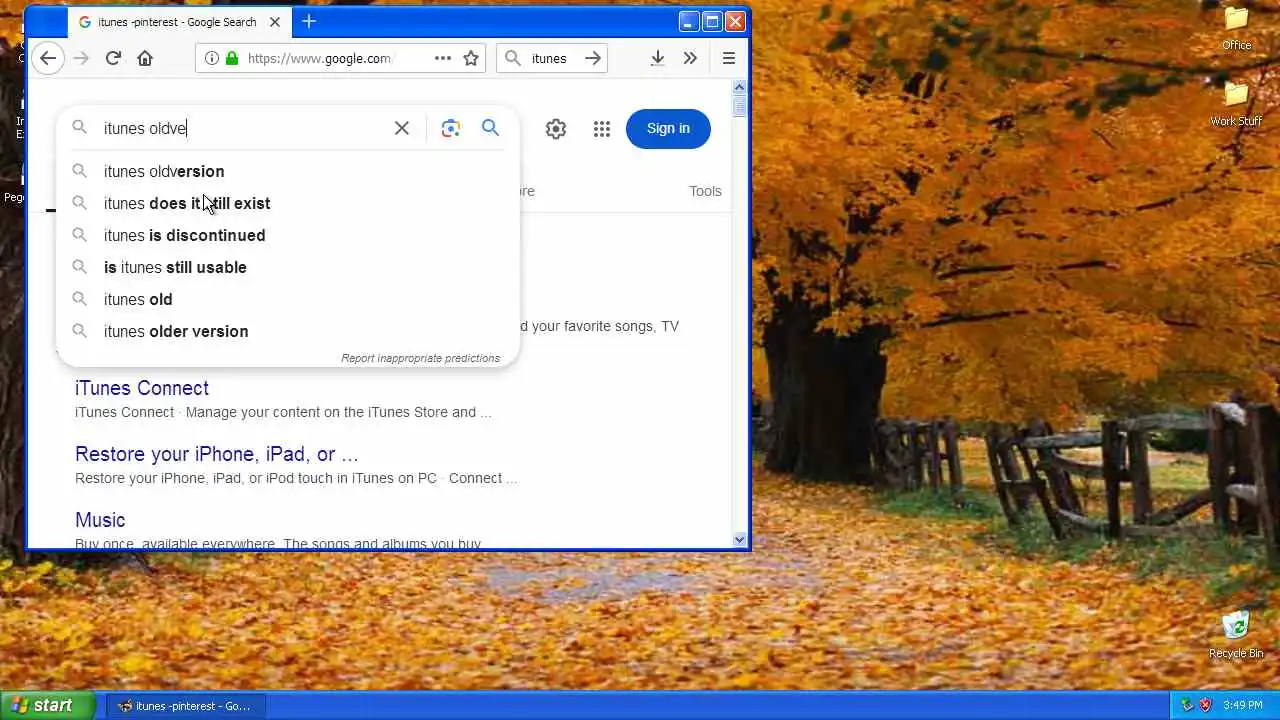1280x720 pixels.
Task: Open the Office desktop folder
Action: (1237, 28)
